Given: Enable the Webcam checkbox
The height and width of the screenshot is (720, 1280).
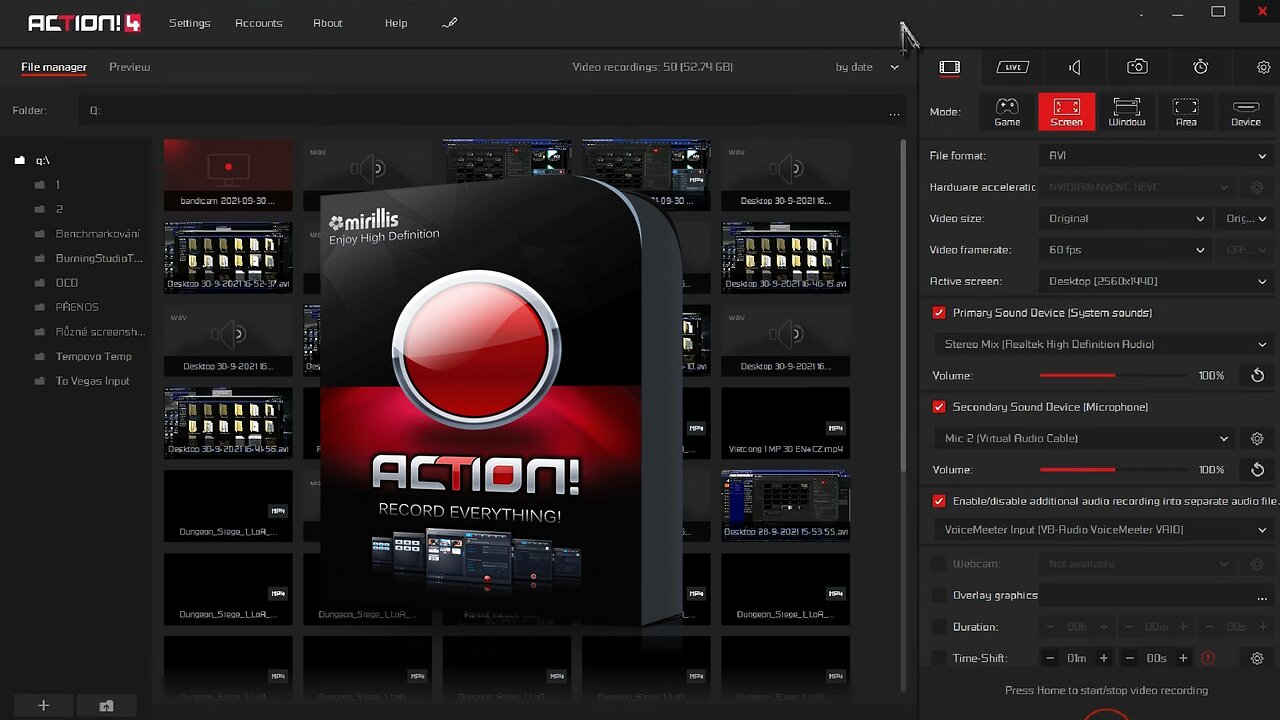Looking at the screenshot, I should pos(939,564).
